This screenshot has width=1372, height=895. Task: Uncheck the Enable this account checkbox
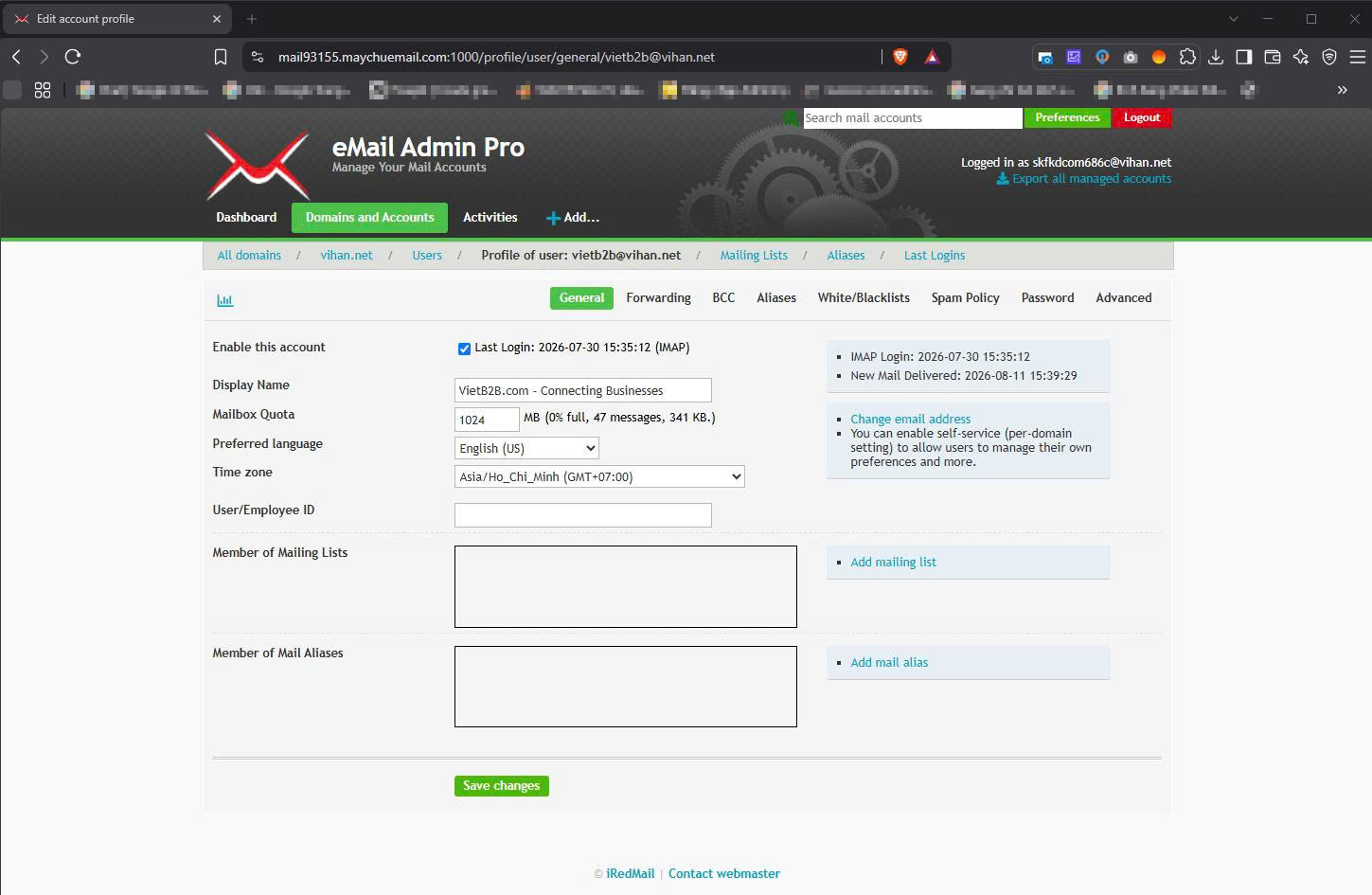click(464, 349)
